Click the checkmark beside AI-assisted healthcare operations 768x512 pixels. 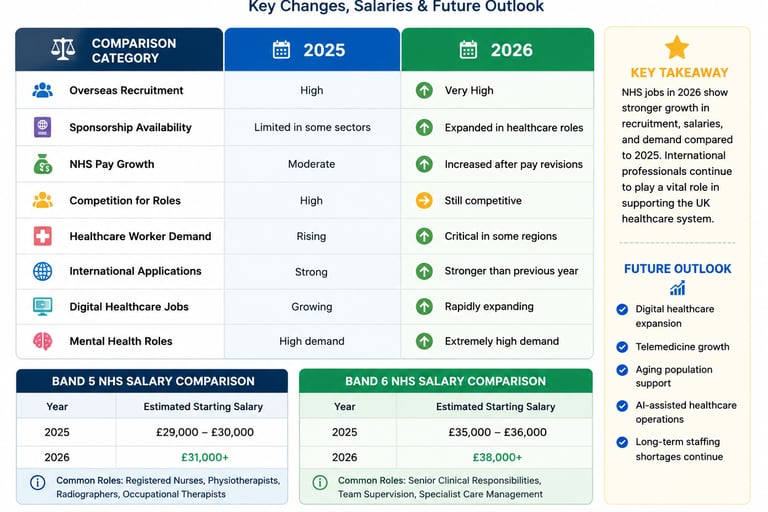pos(622,406)
